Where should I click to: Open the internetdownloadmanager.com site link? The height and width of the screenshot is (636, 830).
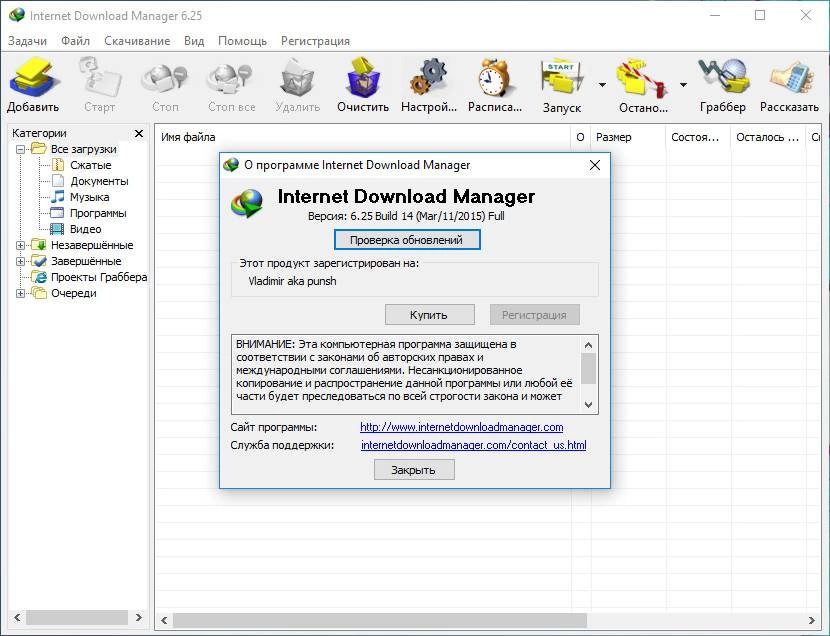462,427
